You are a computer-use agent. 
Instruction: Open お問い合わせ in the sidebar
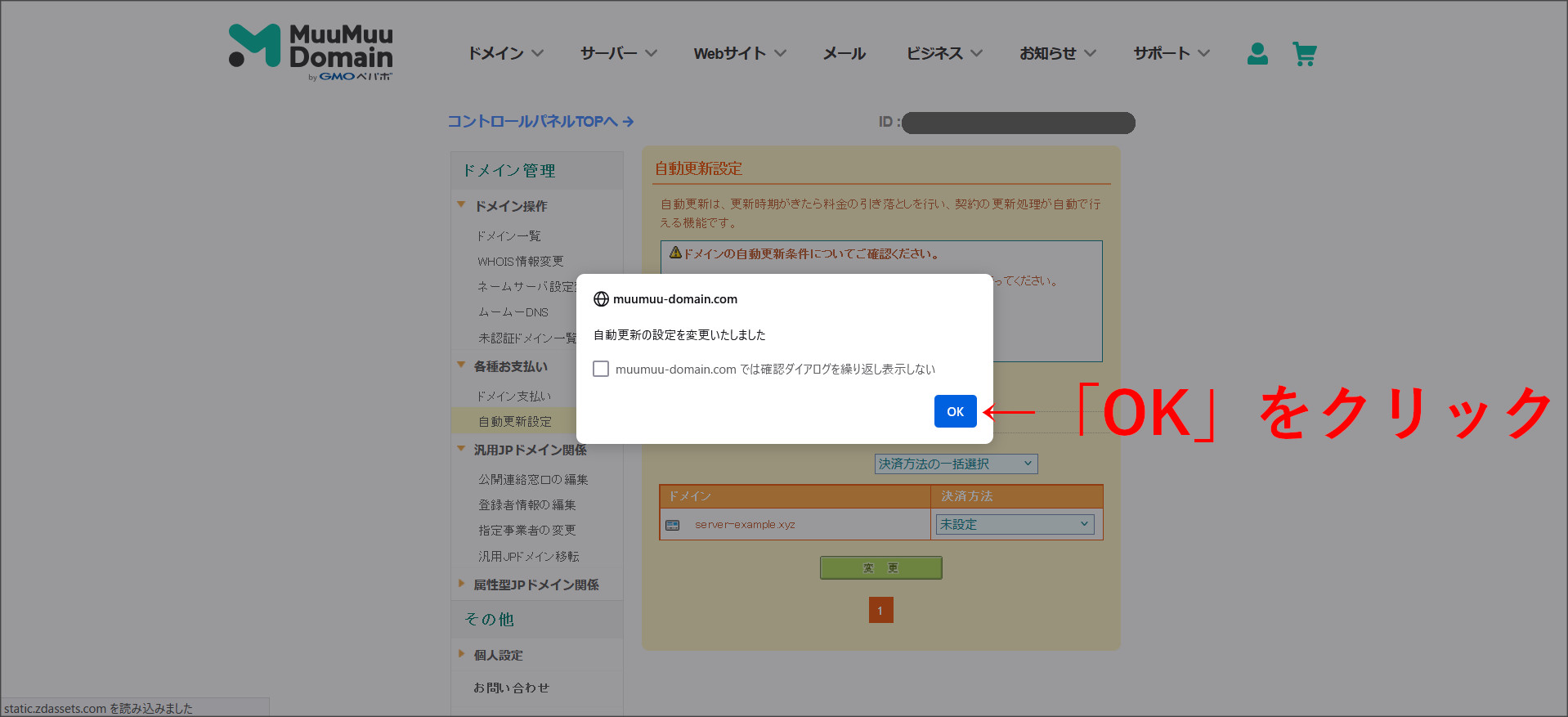tap(512, 688)
